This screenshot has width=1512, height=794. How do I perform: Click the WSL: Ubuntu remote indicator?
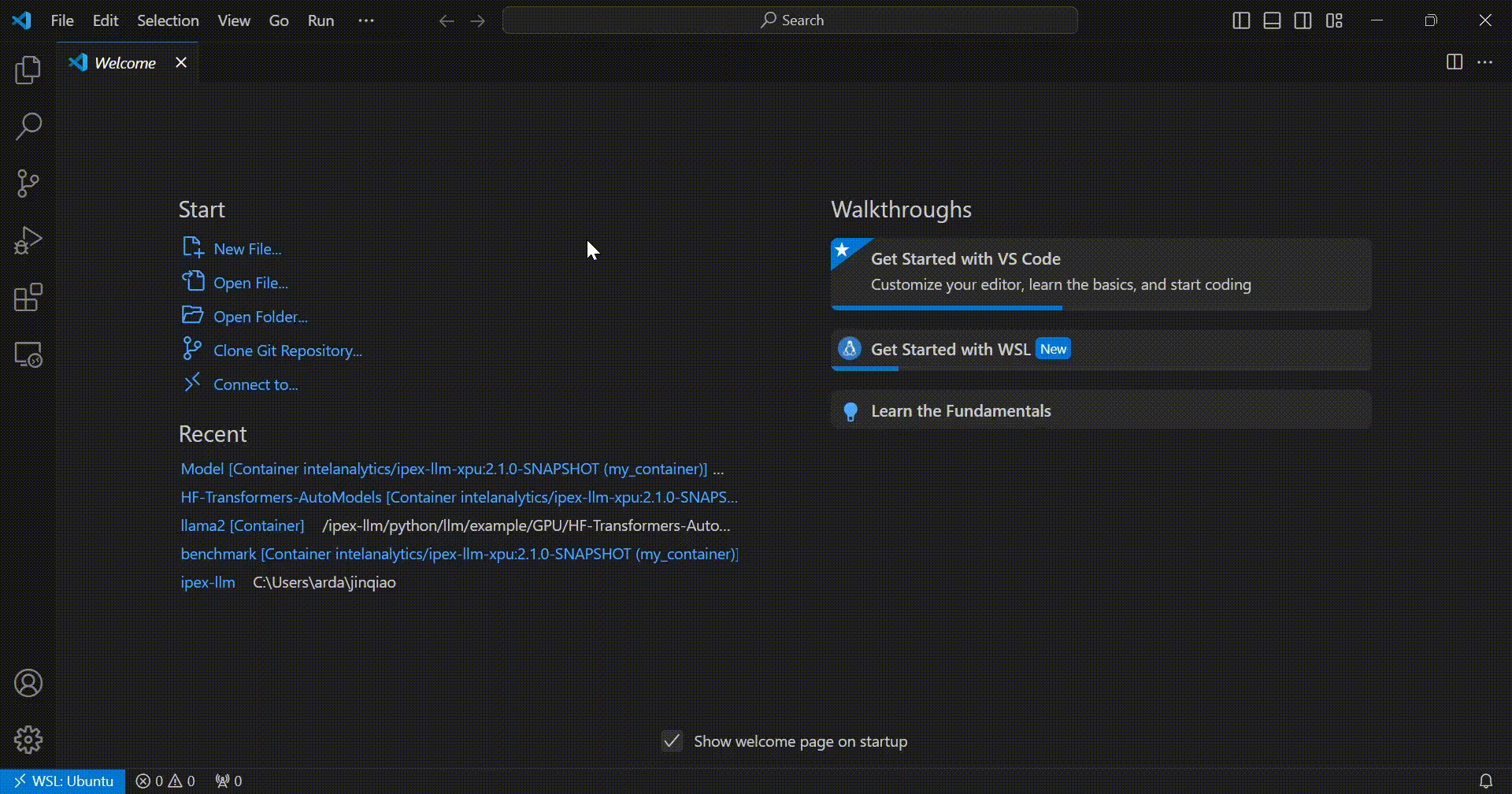click(x=63, y=781)
